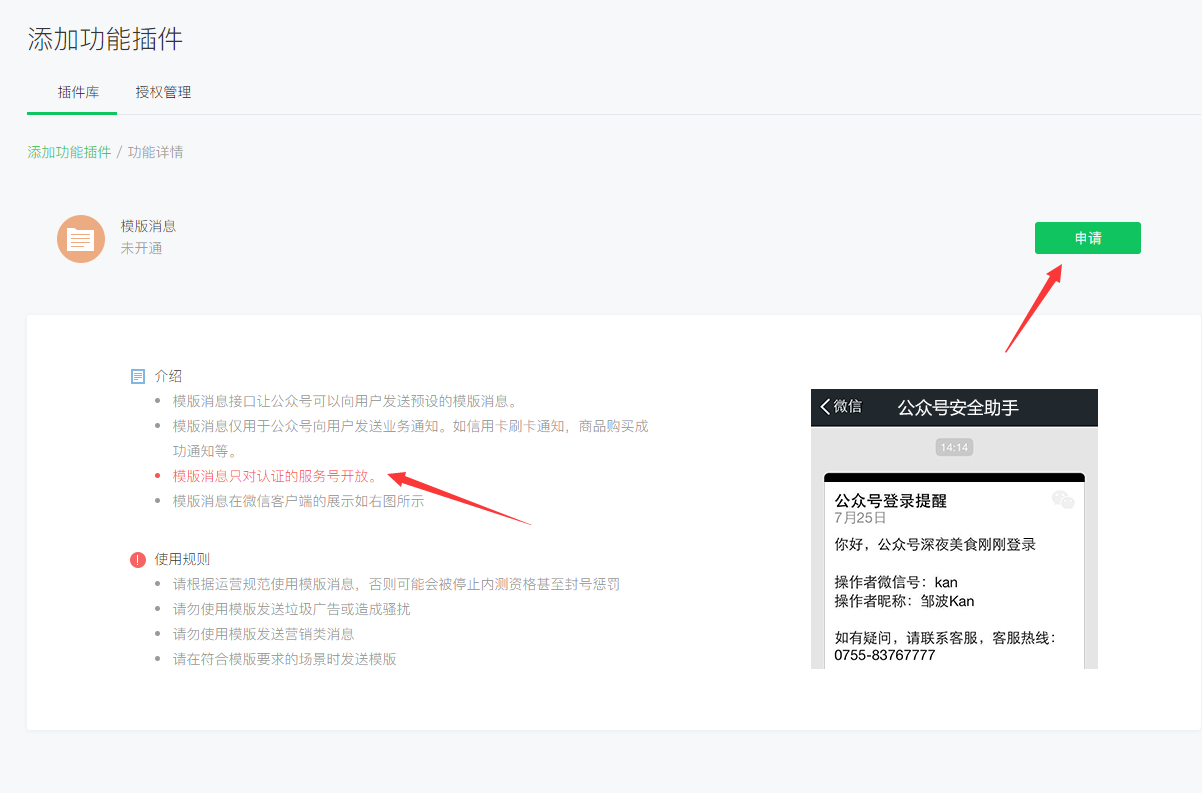Click the 14:14 timestamp in preview
This screenshot has height=793, width=1202.
pyautogui.click(x=954, y=447)
